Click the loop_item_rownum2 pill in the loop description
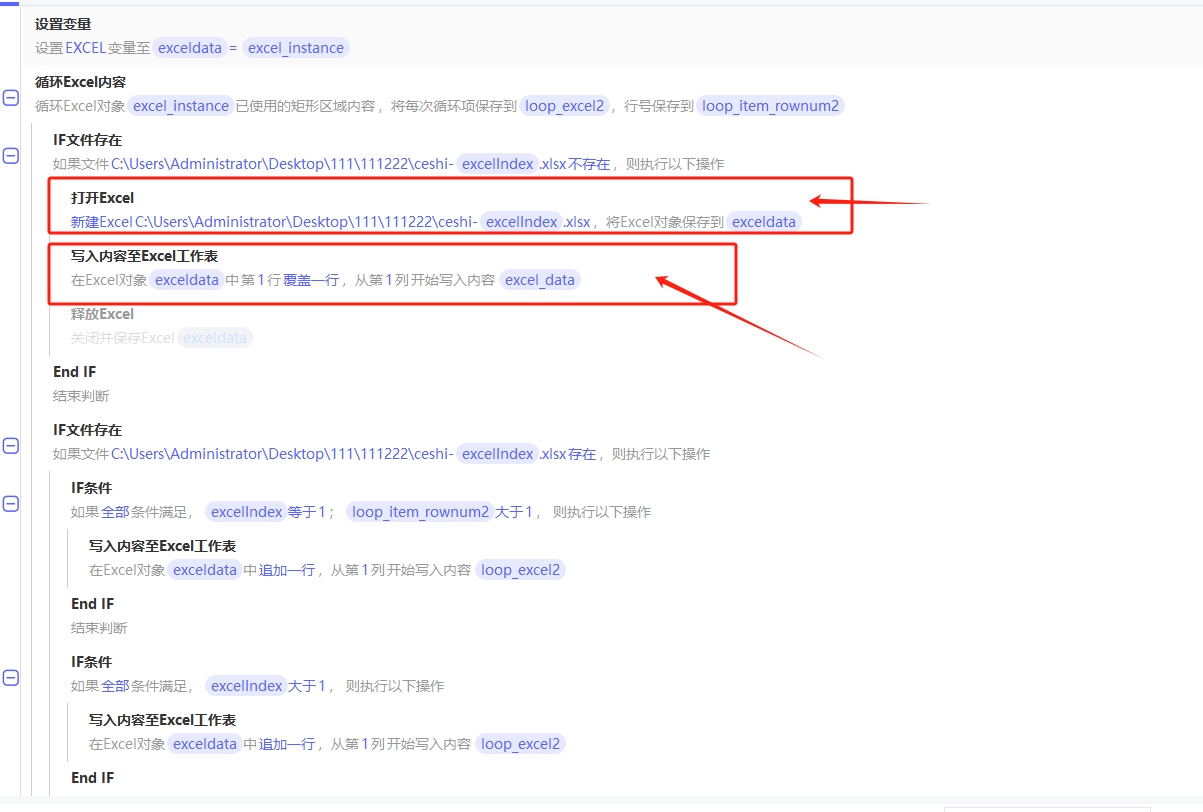Screen dimensions: 1203x812 click(x=770, y=106)
